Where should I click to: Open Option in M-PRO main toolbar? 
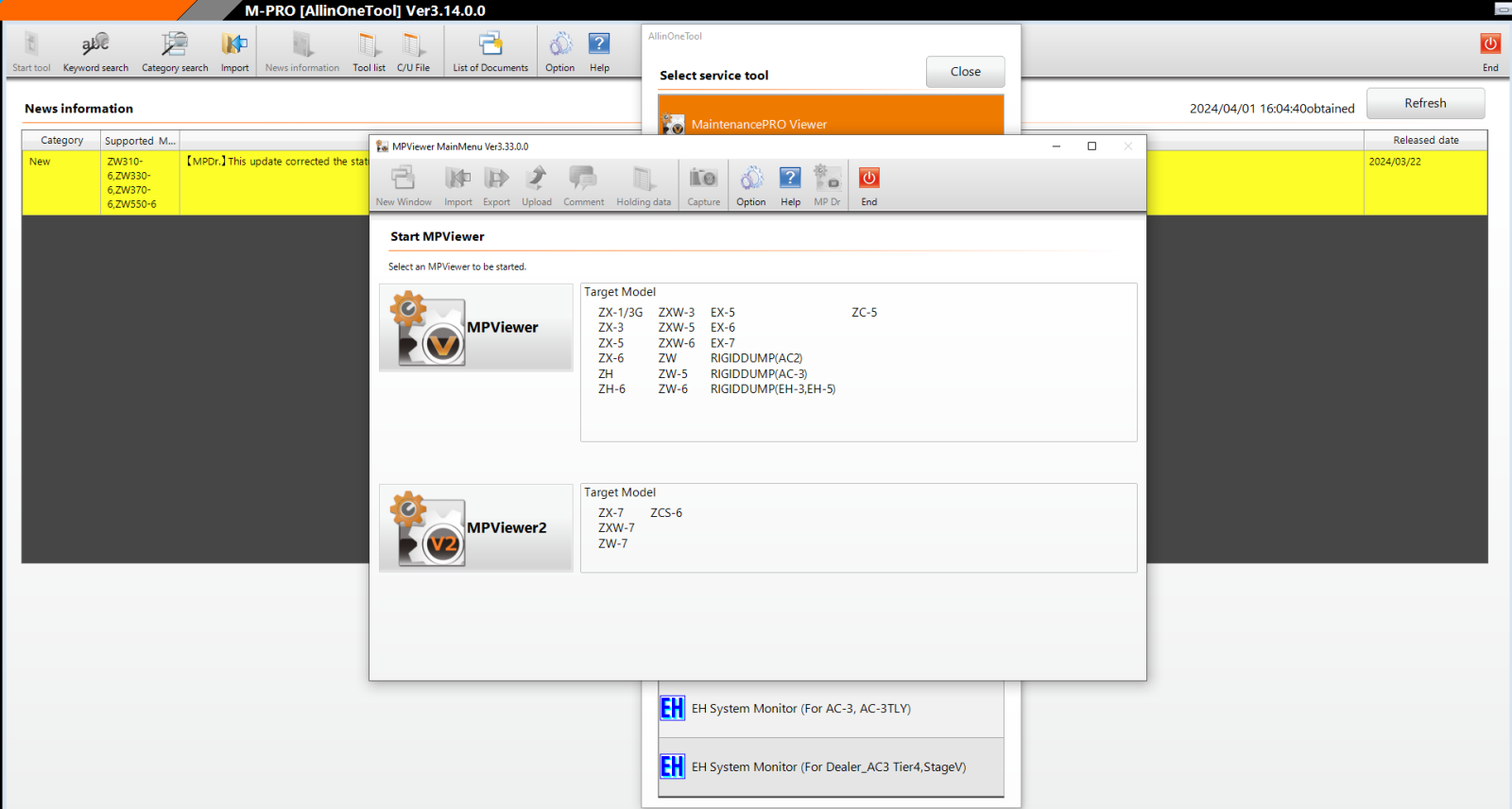coord(560,51)
